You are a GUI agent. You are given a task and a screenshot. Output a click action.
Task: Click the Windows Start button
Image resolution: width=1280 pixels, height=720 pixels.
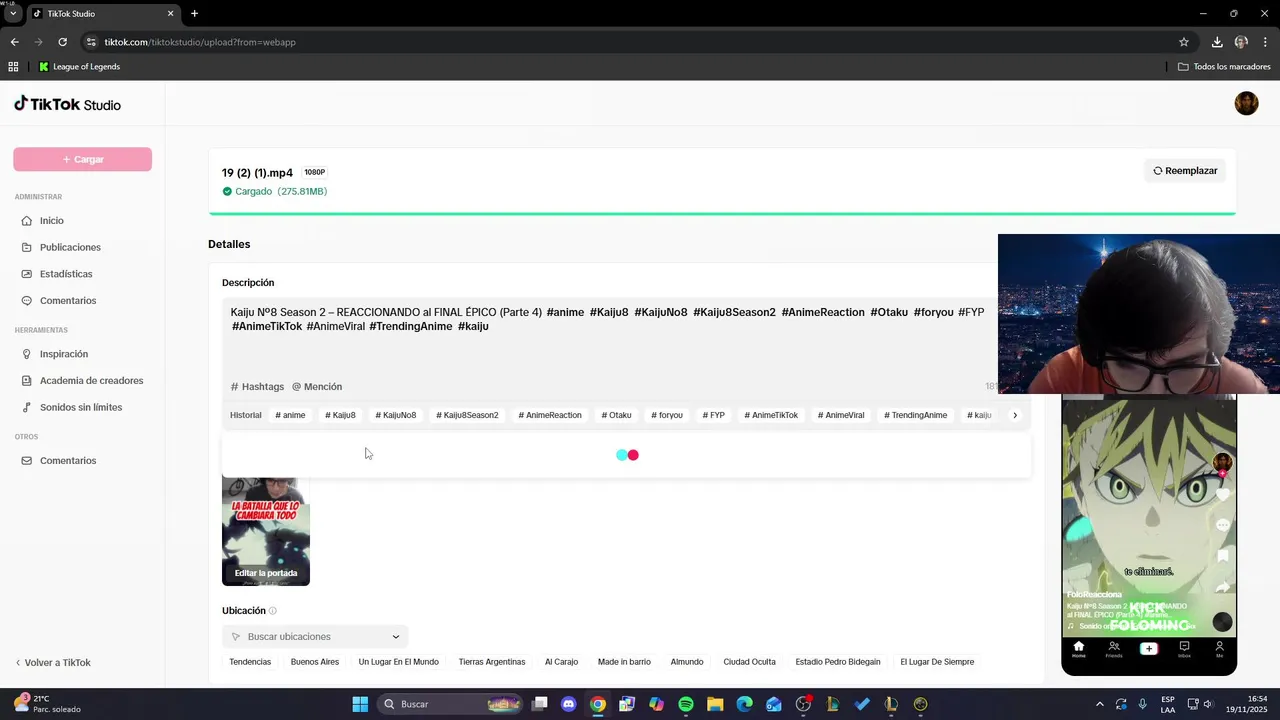[360, 704]
